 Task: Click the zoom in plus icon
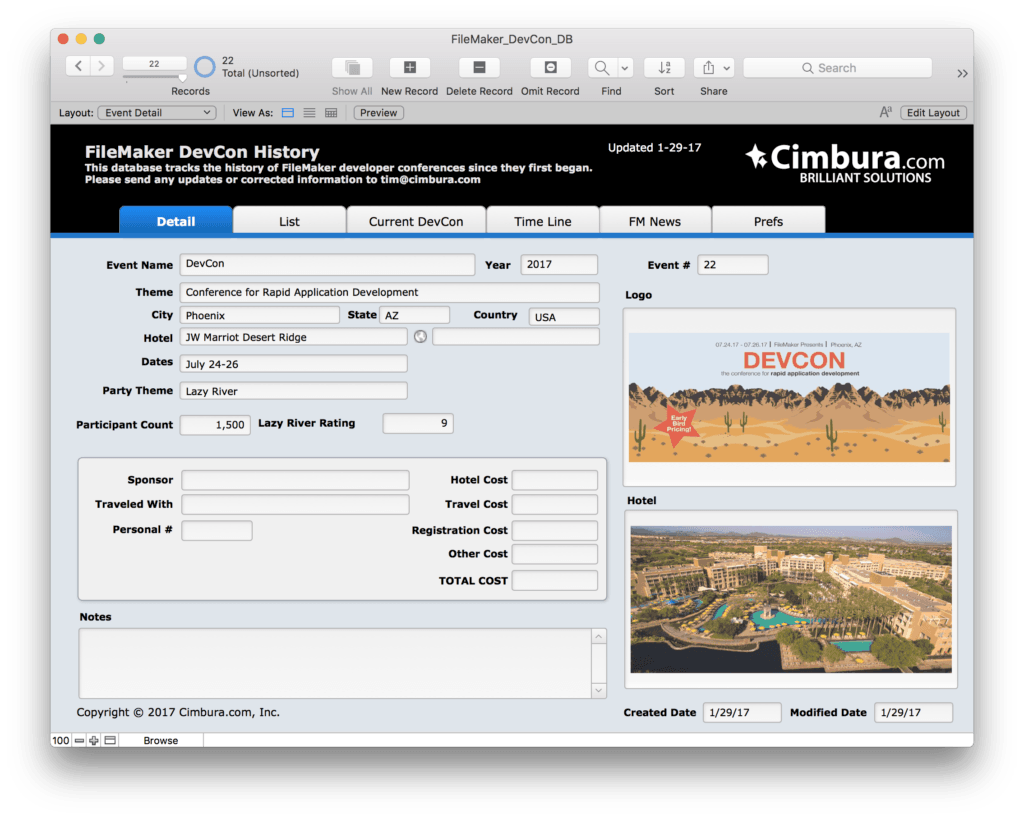point(94,741)
